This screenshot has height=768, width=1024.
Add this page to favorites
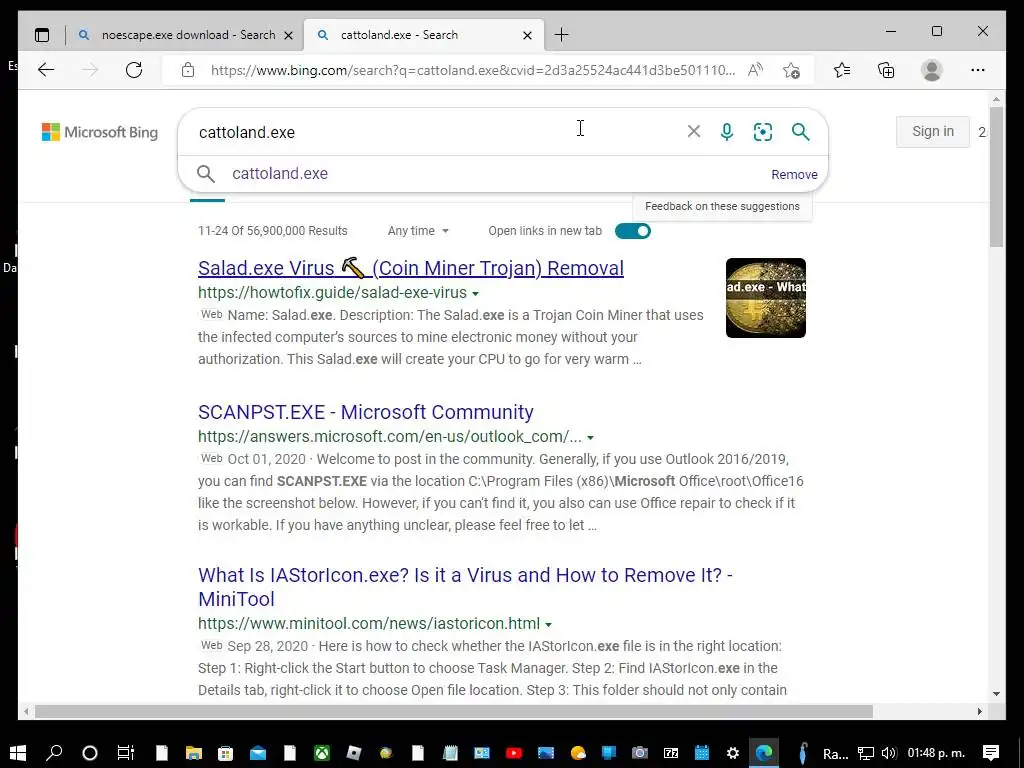792,70
